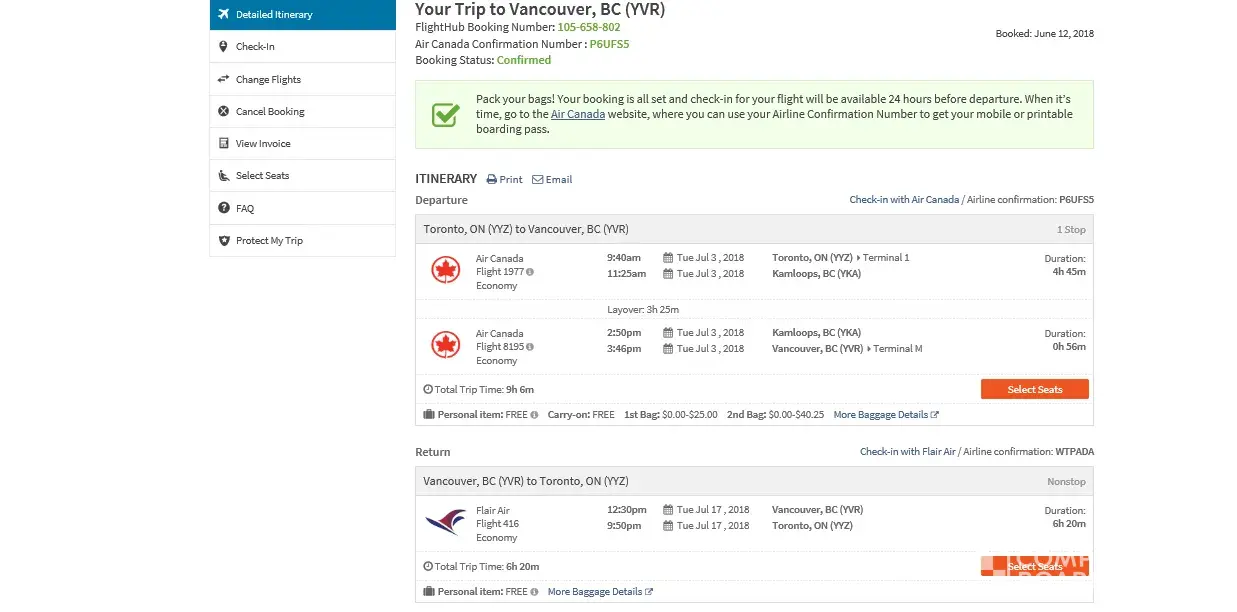Follow the Air Canada link in the green notice

pyautogui.click(x=577, y=114)
